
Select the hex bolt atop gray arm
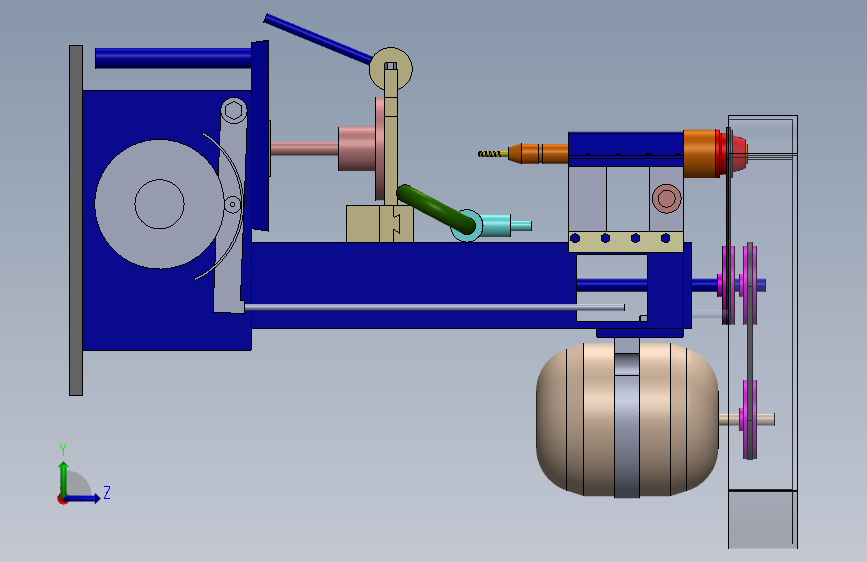234,111
